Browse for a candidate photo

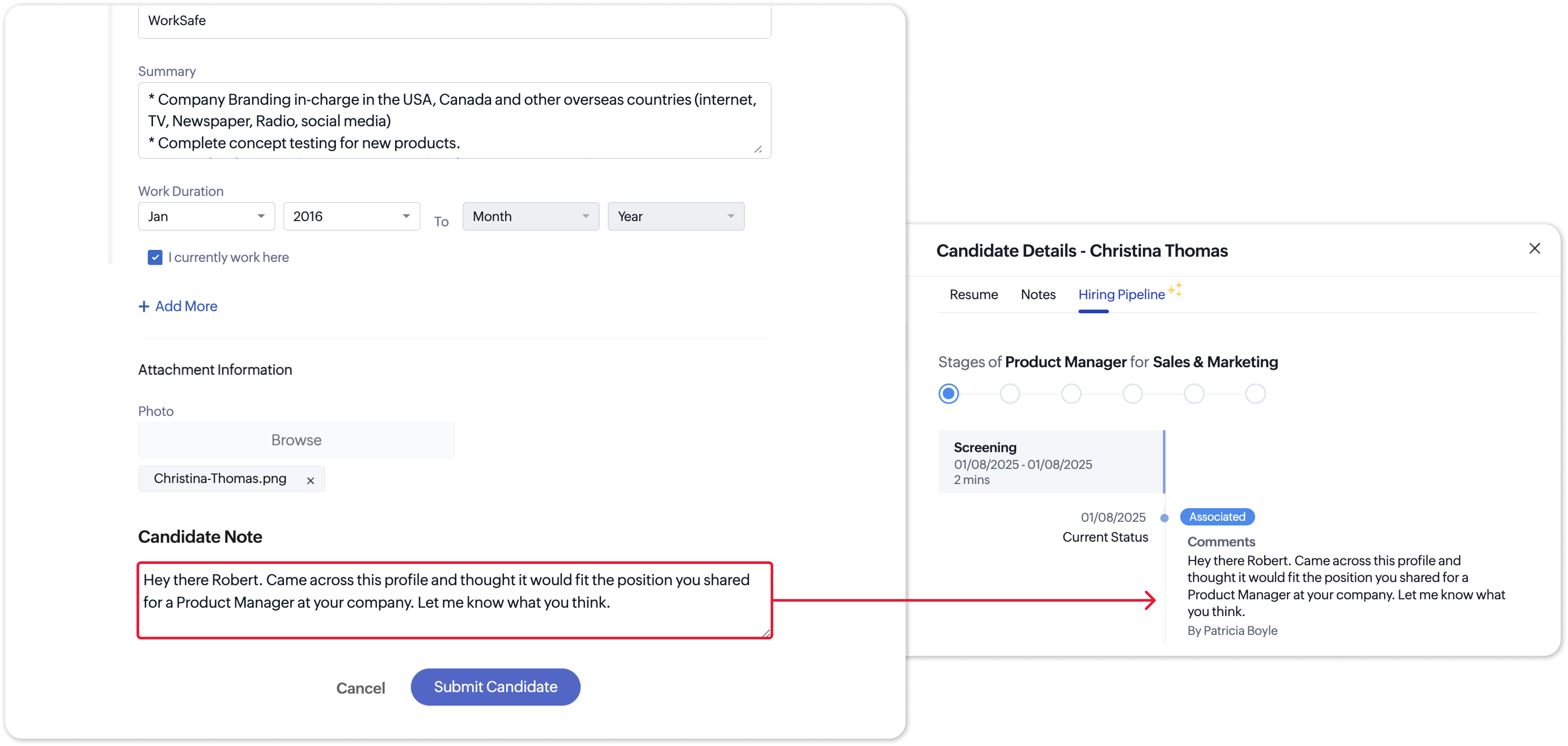pos(296,440)
